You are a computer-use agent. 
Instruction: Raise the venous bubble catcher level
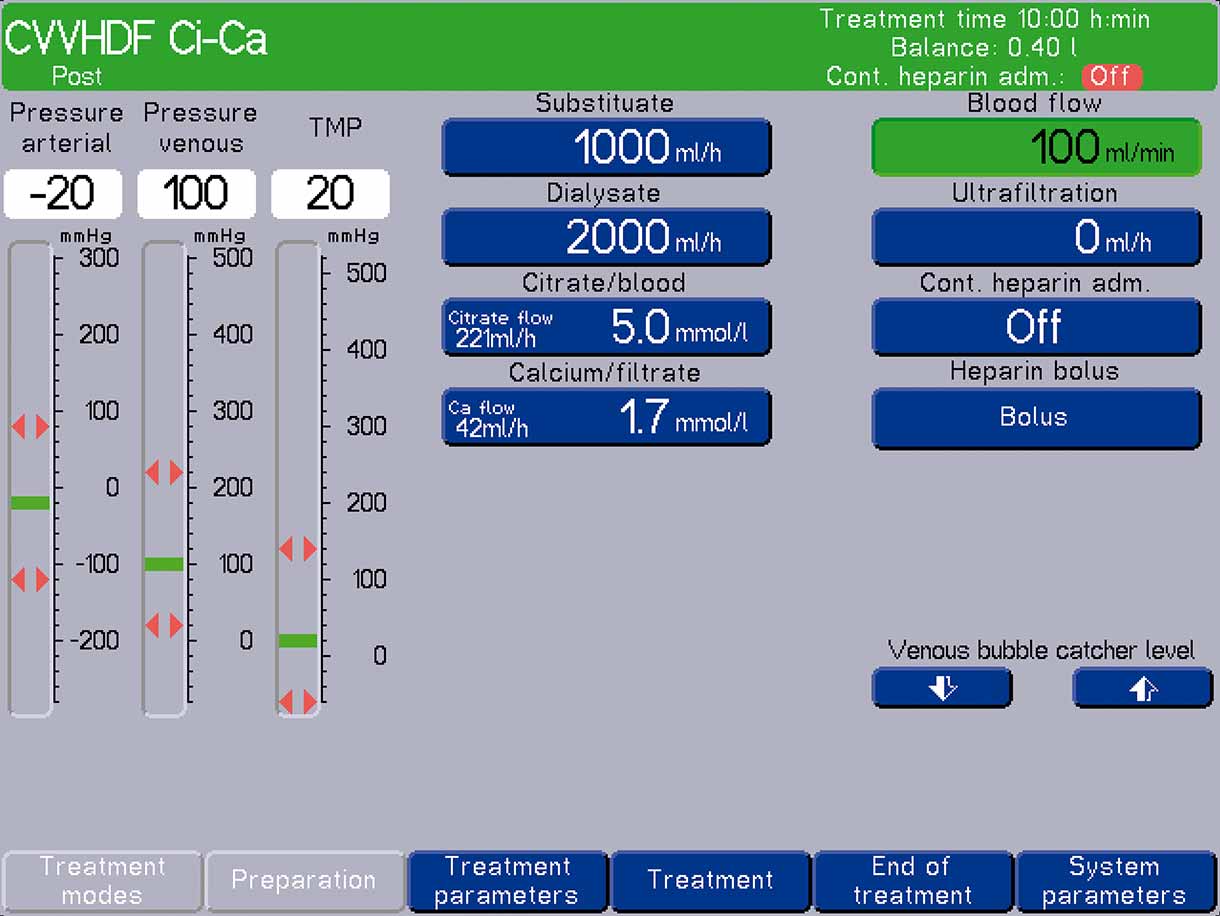tap(1142, 688)
